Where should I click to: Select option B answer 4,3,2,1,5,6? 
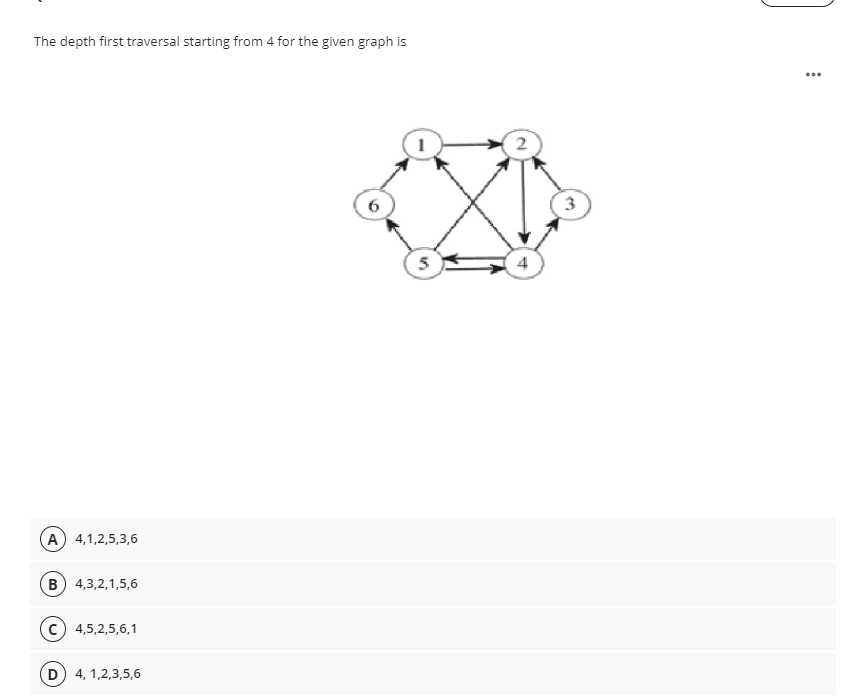(106, 584)
